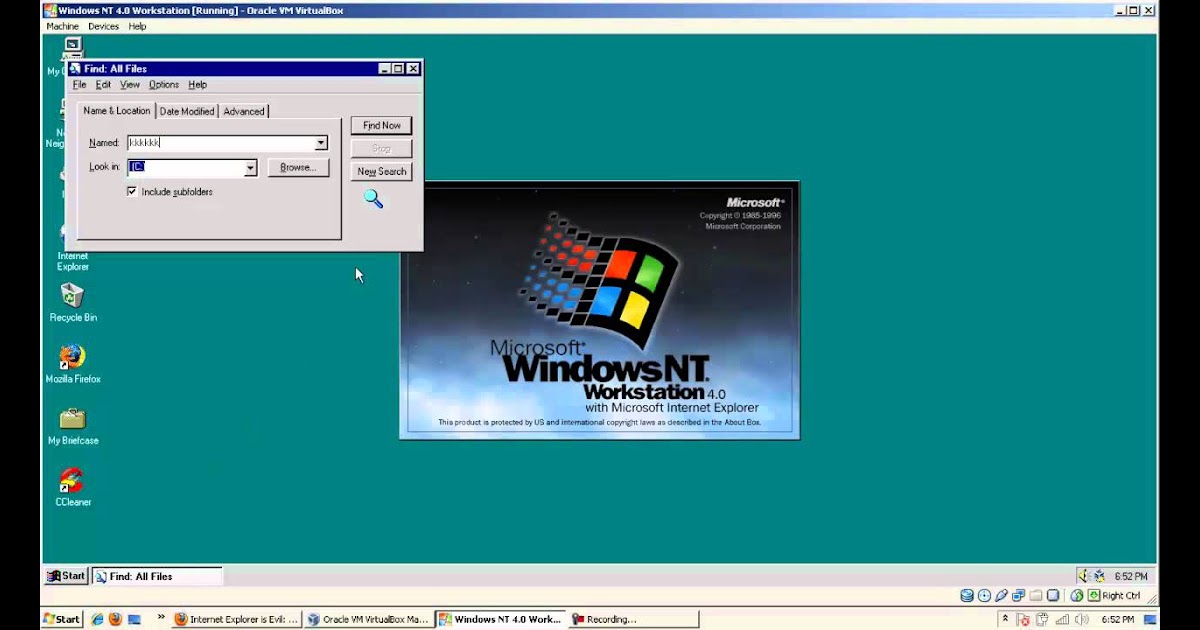Image resolution: width=1200 pixels, height=630 pixels.
Task: Click the Find: All Files NT taskbar button
Action: [x=157, y=576]
